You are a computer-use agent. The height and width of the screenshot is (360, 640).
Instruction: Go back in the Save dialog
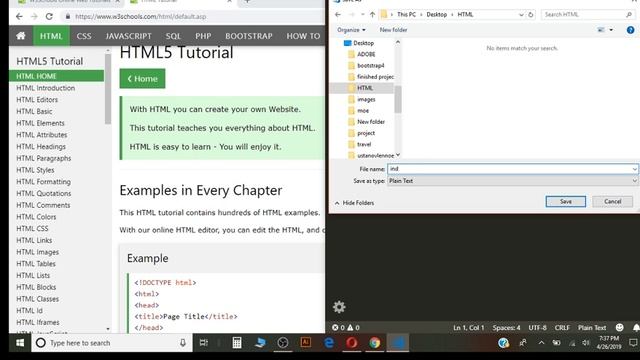coord(338,15)
